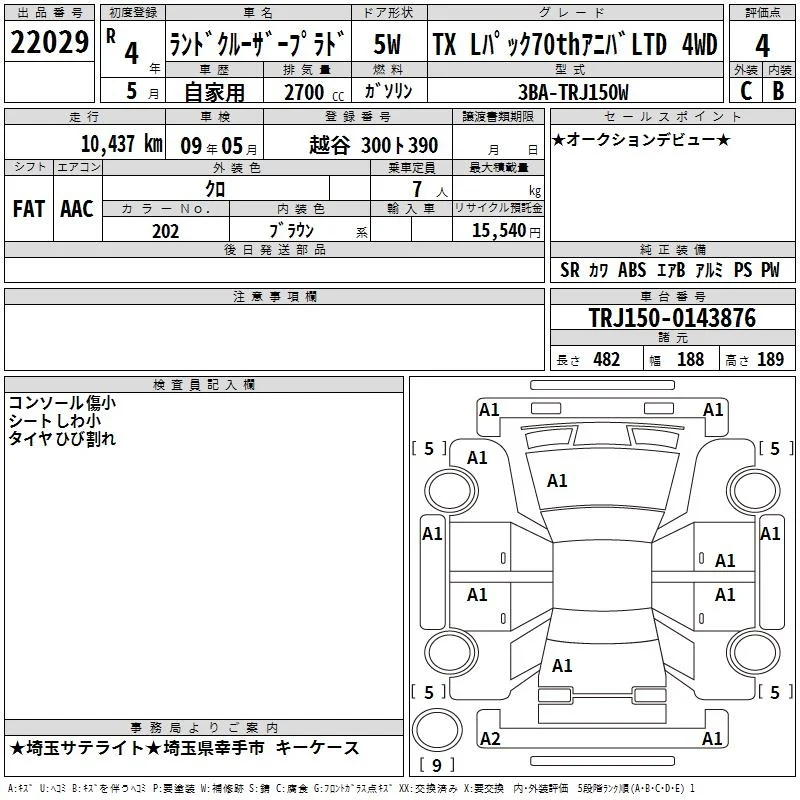Image resolution: width=800 pixels, height=800 pixels.
Task: Click the car name ランドクルーザープラド
Action: (x=258, y=43)
